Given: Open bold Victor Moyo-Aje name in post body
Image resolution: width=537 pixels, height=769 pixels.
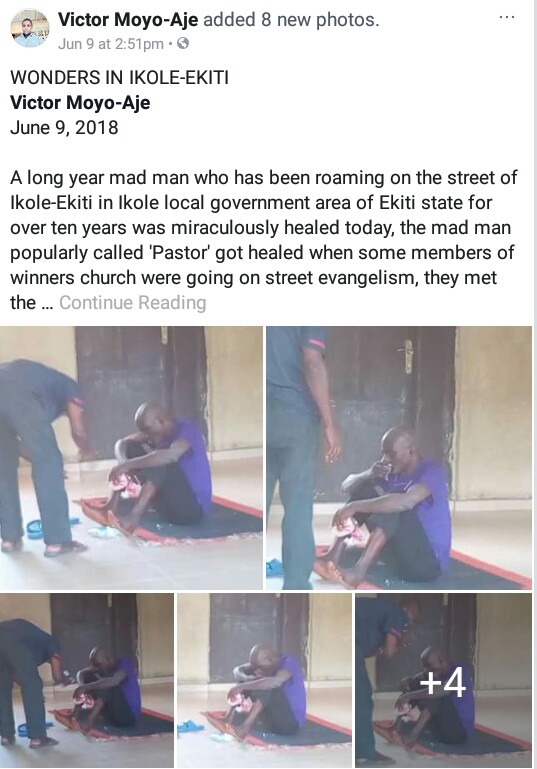Looking at the screenshot, I should click(80, 103).
